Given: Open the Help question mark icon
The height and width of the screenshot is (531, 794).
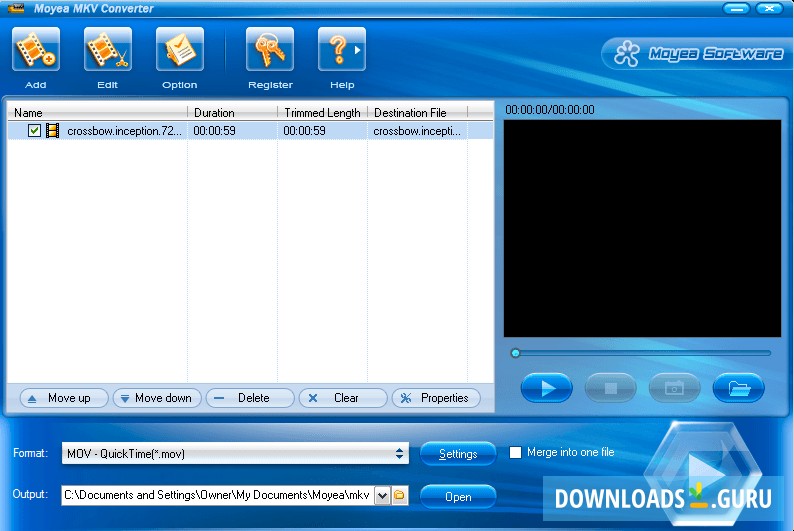Looking at the screenshot, I should point(338,49).
